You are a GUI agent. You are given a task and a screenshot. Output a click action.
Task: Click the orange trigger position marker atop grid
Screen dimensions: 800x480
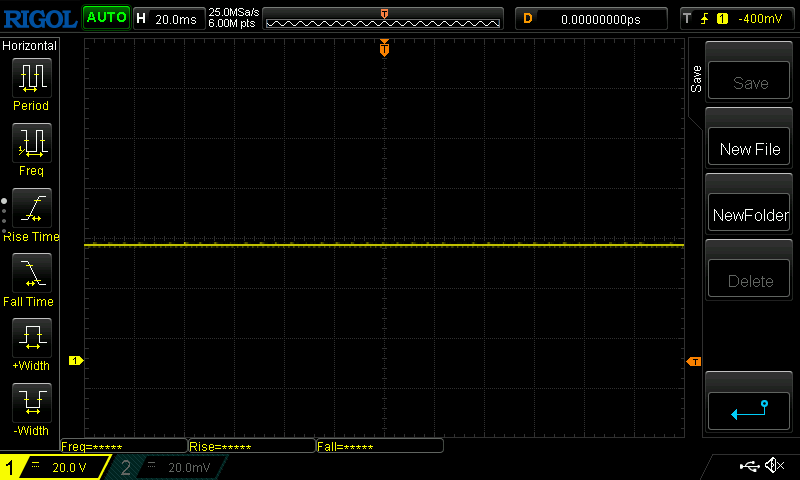(x=384, y=48)
